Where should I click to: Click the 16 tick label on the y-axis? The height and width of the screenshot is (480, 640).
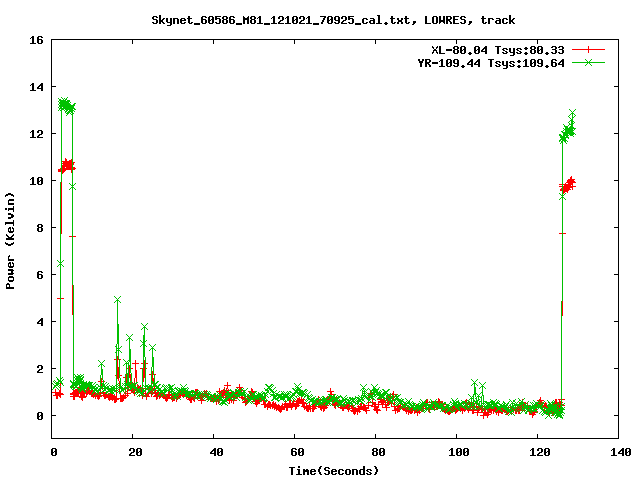tap(35, 40)
